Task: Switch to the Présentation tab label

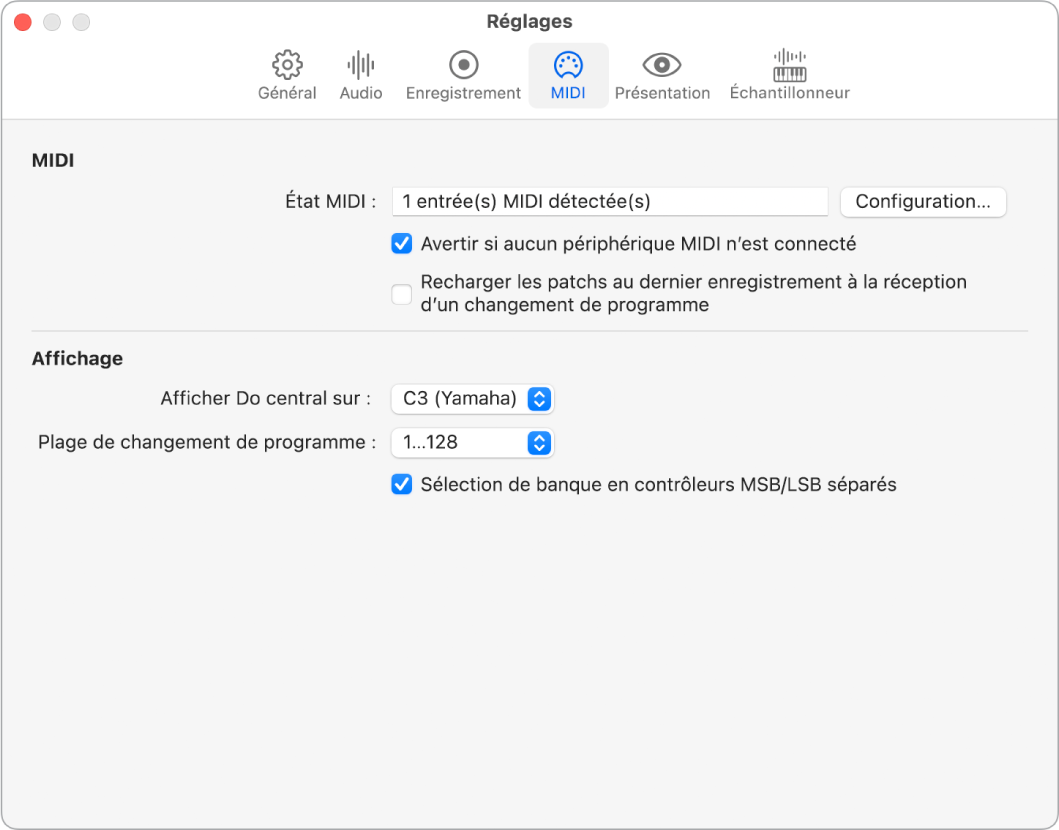Action: click(x=662, y=93)
